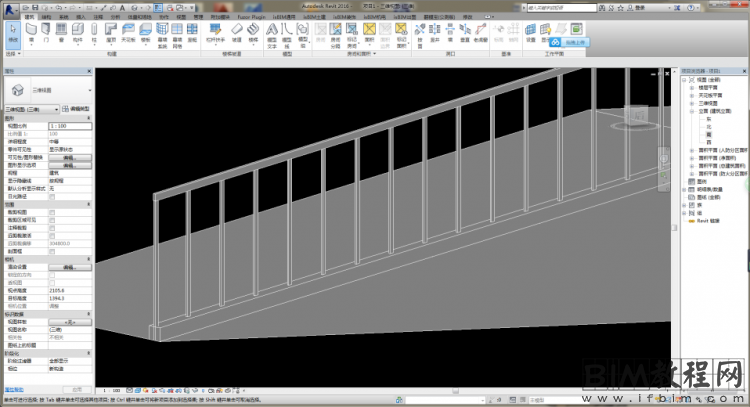The height and width of the screenshot is (407, 750).
Task: Choose the Component (构件) tool
Action: [77, 33]
